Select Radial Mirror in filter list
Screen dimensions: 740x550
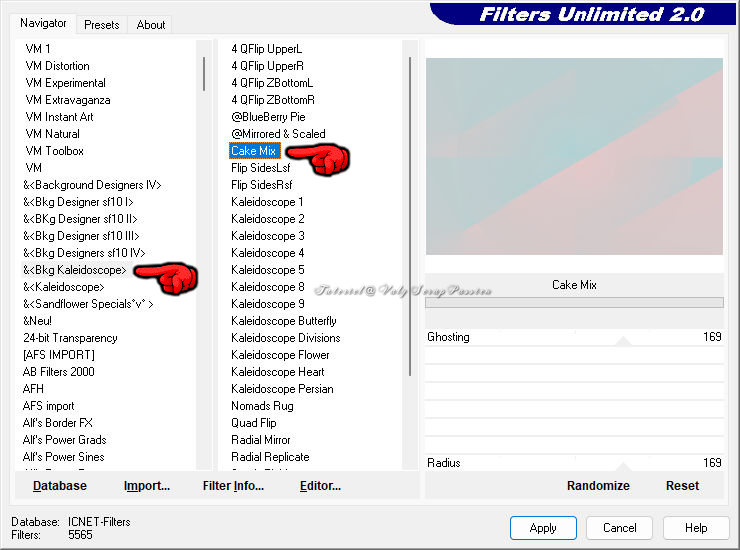(261, 440)
